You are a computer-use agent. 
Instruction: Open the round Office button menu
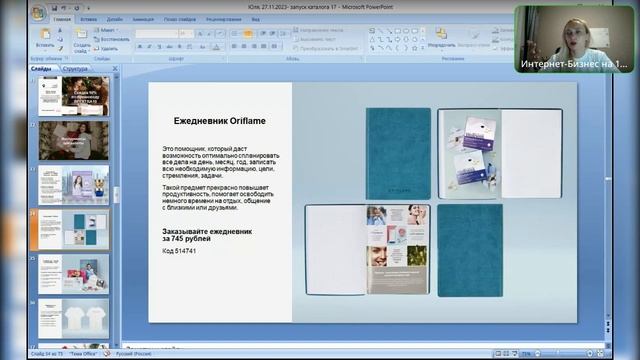[38, 13]
